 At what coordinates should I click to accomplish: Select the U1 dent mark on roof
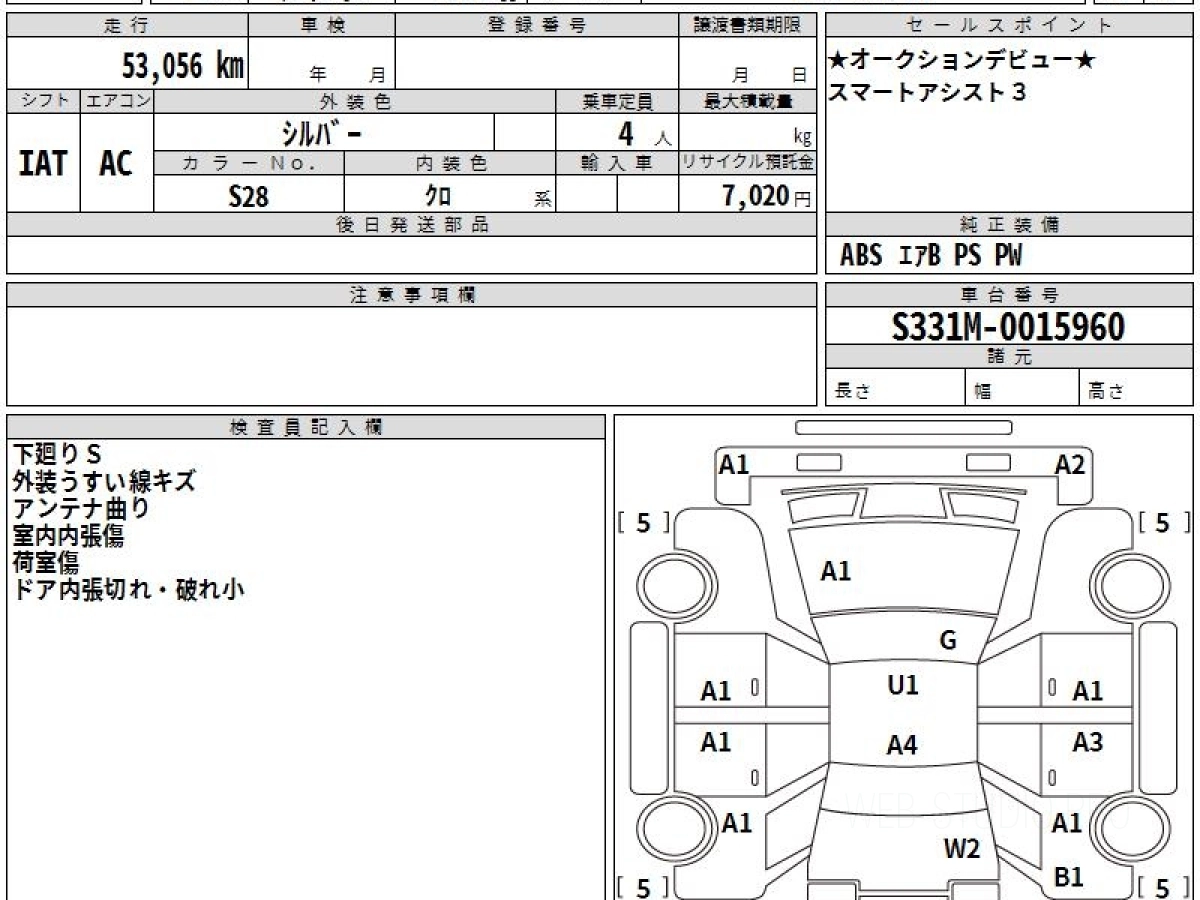click(902, 685)
